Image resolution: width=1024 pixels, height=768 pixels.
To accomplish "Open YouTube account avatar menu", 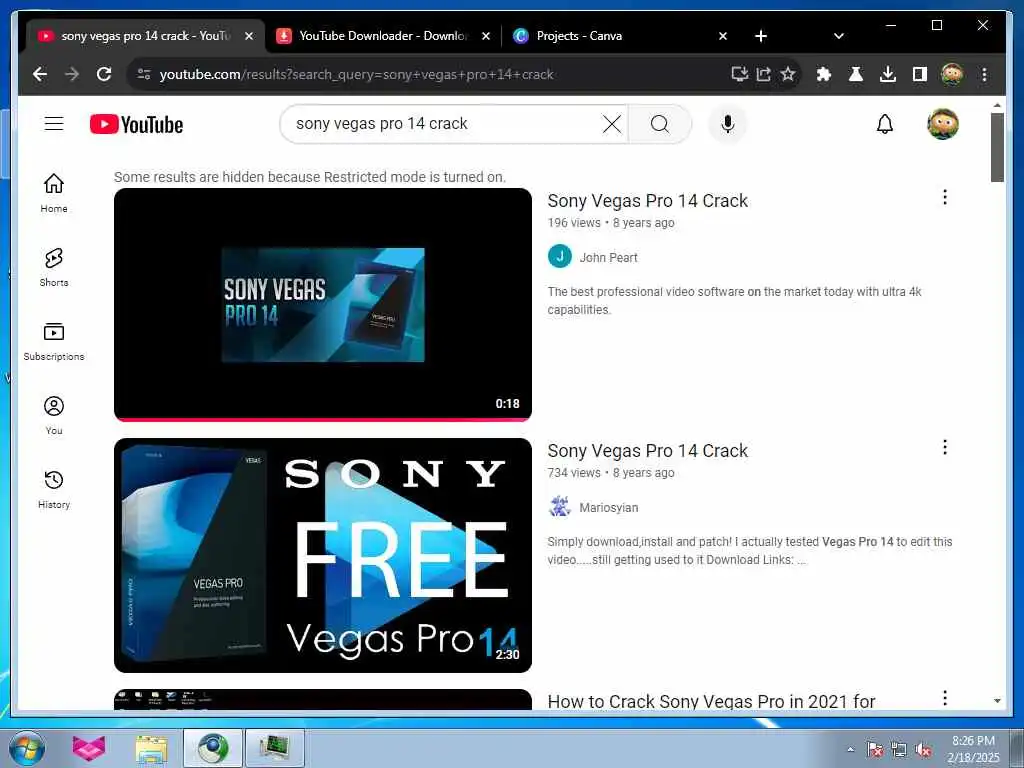I will click(x=942, y=123).
